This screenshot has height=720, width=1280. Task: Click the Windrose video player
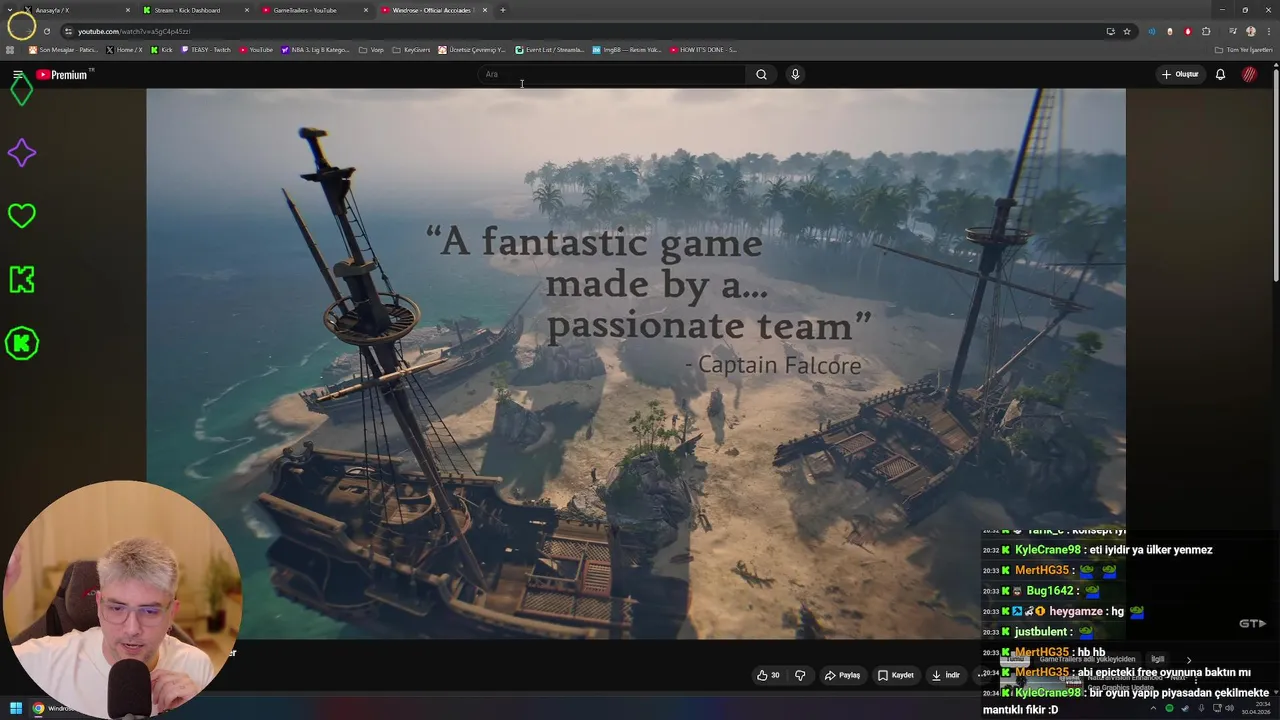[636, 363]
